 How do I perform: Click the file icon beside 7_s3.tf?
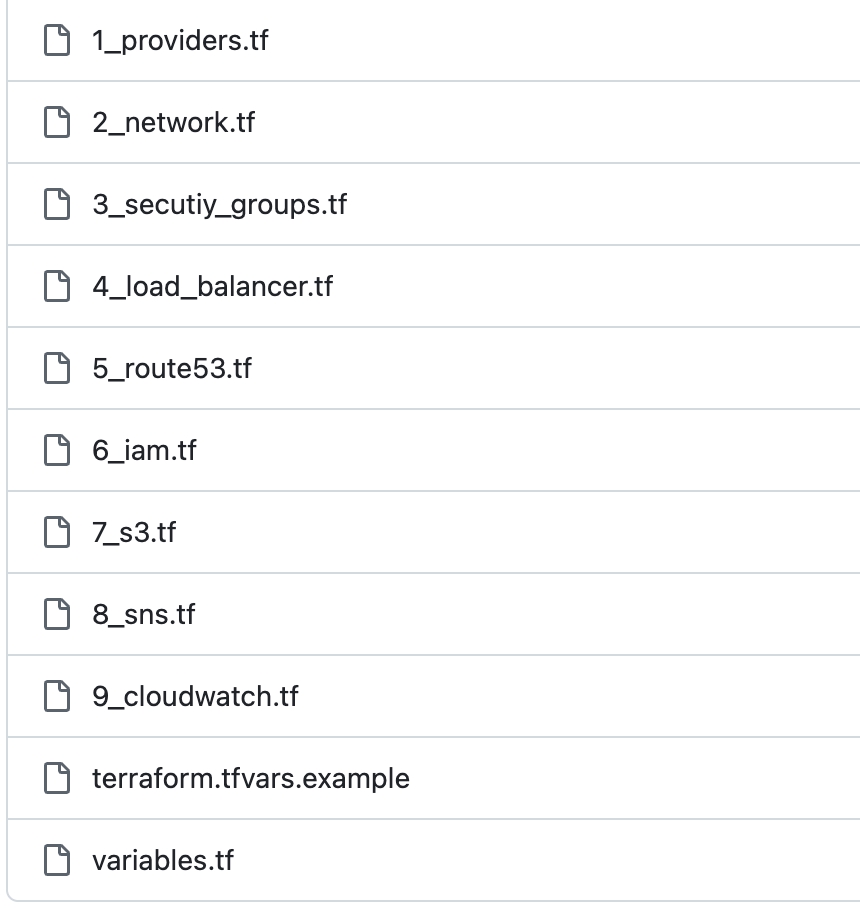(57, 532)
